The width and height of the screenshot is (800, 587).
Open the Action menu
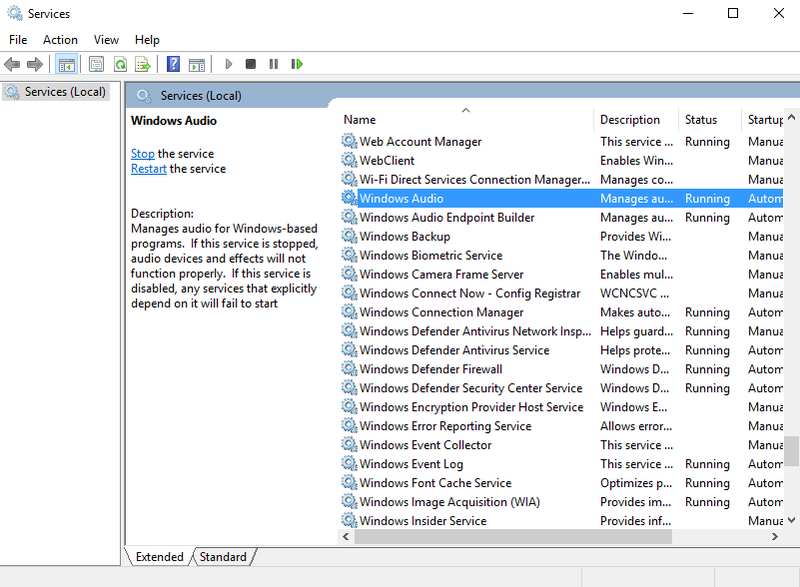click(x=60, y=40)
